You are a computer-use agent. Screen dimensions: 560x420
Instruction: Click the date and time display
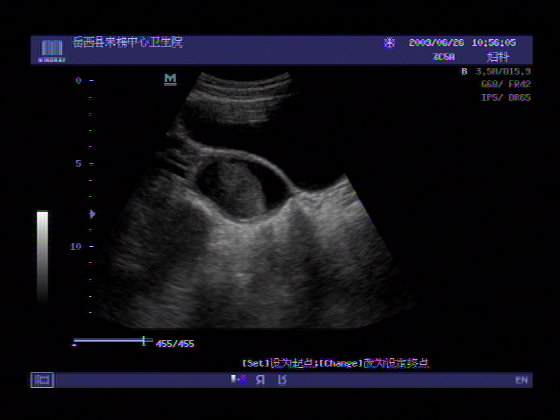[x=462, y=43]
